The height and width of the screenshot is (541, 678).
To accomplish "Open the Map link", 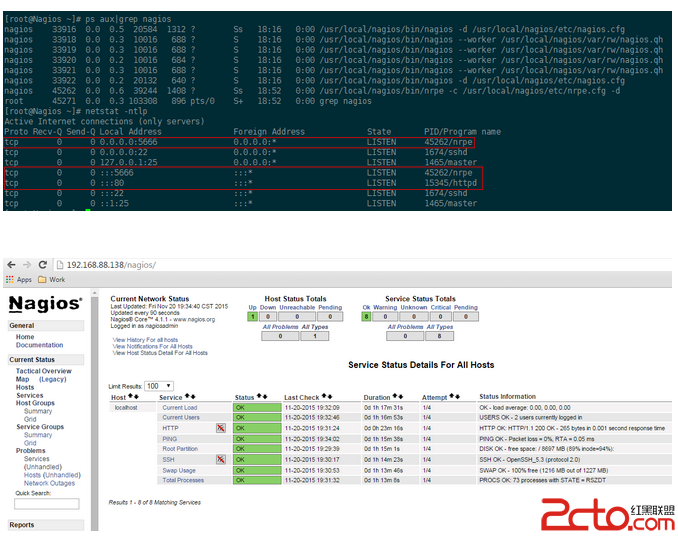I will pyautogui.click(x=22, y=379).
